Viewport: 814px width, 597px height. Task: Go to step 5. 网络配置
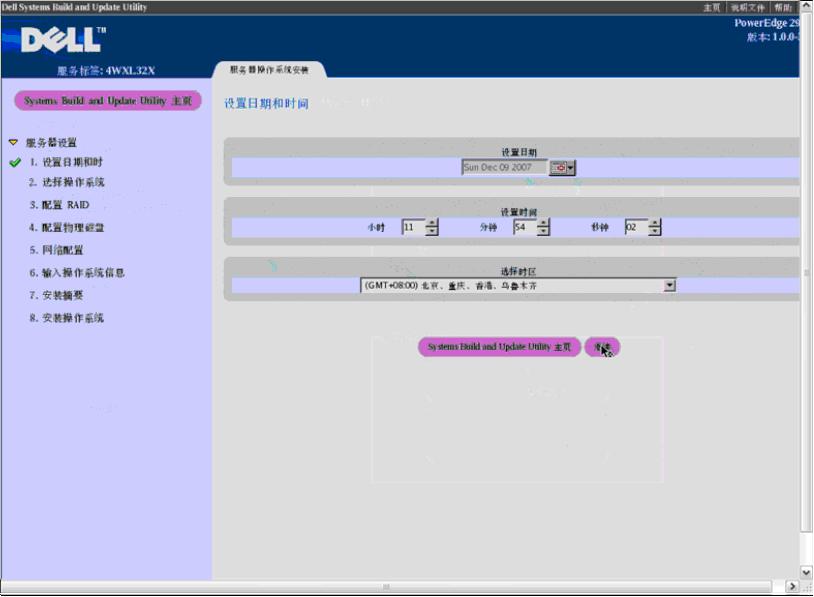pyautogui.click(x=56, y=250)
